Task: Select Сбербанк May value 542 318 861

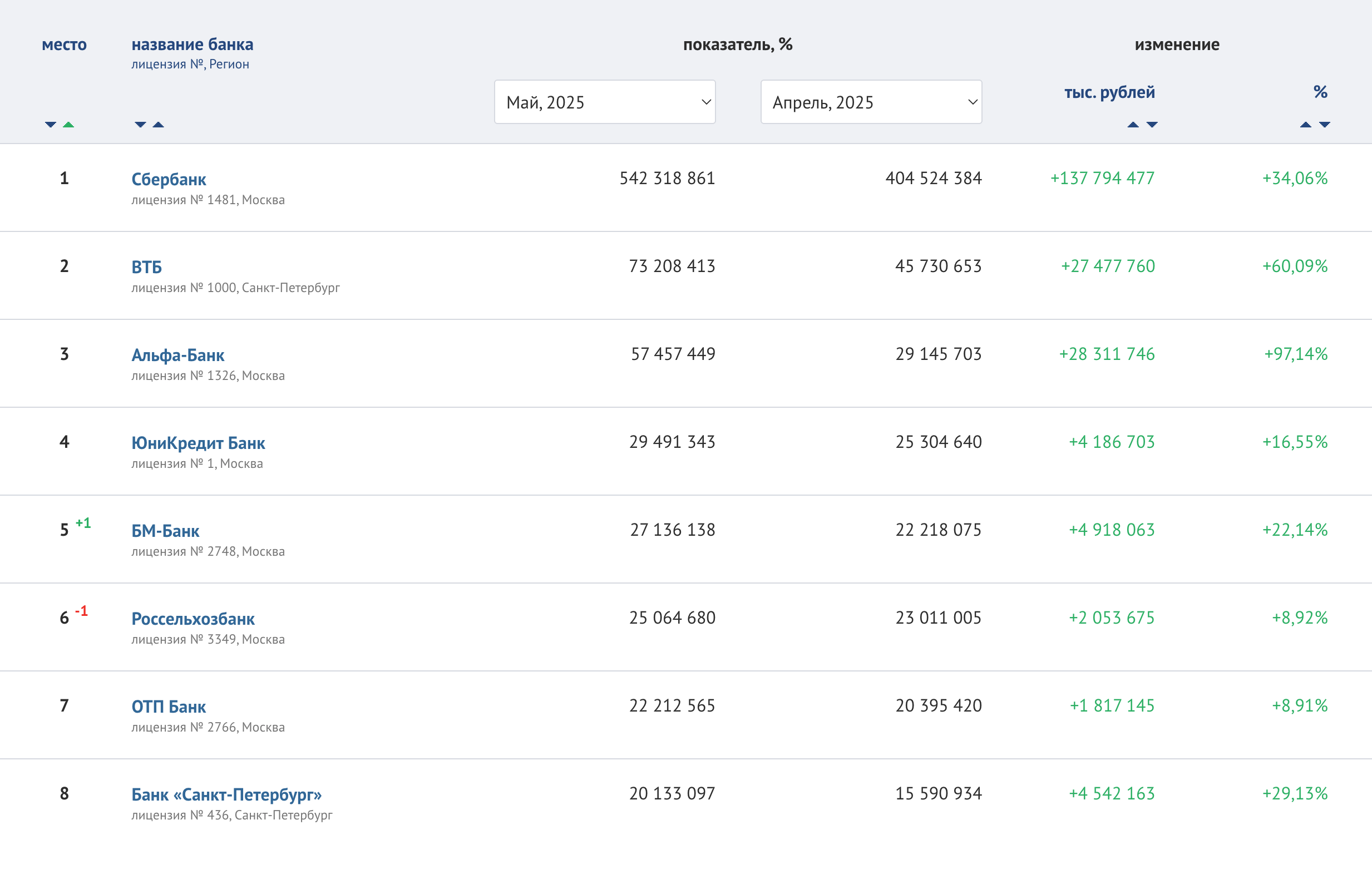Action: pos(667,178)
